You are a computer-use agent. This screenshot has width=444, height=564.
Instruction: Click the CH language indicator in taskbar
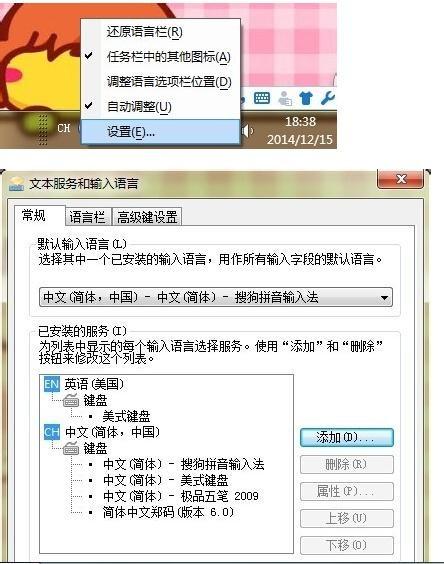click(x=64, y=128)
